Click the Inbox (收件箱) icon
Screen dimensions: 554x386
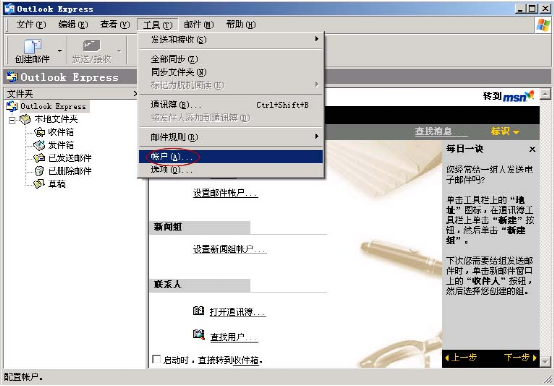coord(39,132)
